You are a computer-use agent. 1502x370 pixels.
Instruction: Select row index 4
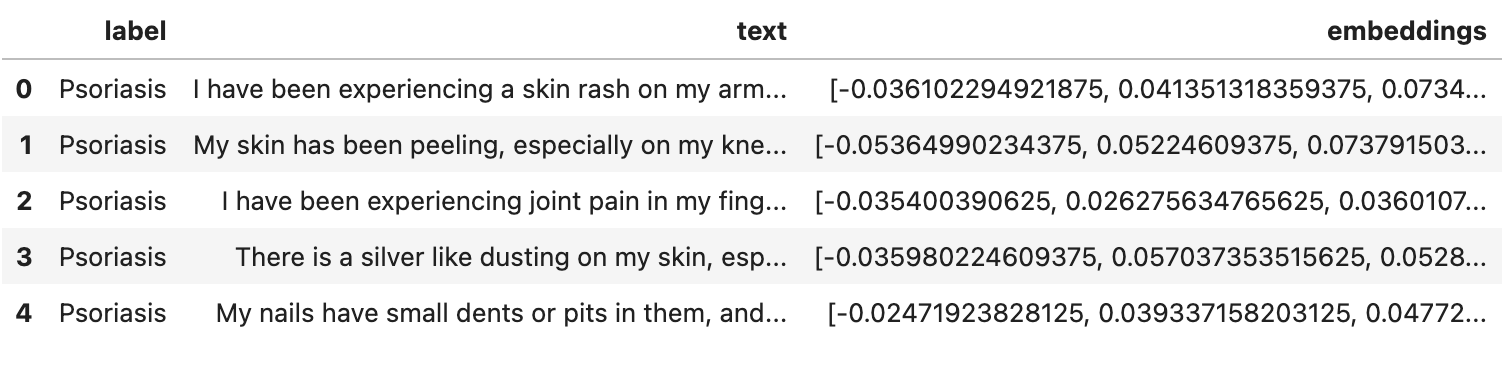pos(24,313)
